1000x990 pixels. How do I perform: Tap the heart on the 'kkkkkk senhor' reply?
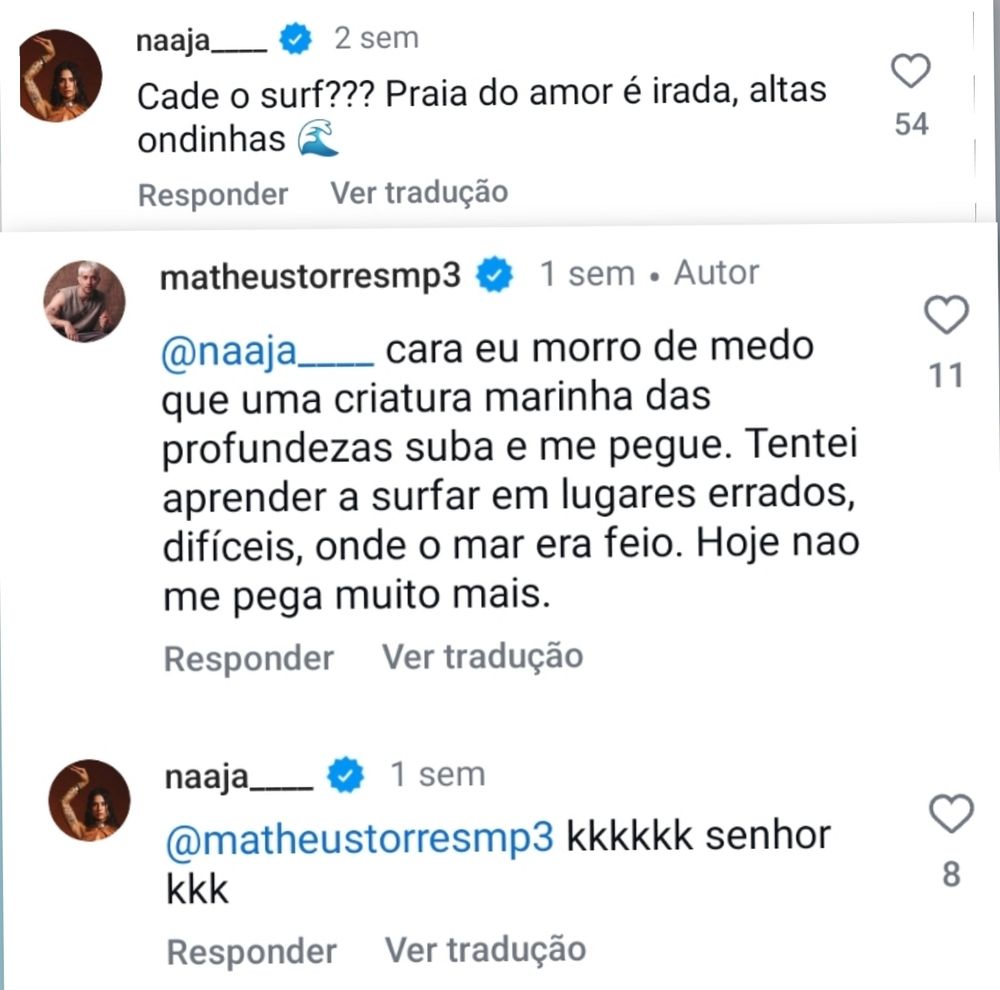952,813
